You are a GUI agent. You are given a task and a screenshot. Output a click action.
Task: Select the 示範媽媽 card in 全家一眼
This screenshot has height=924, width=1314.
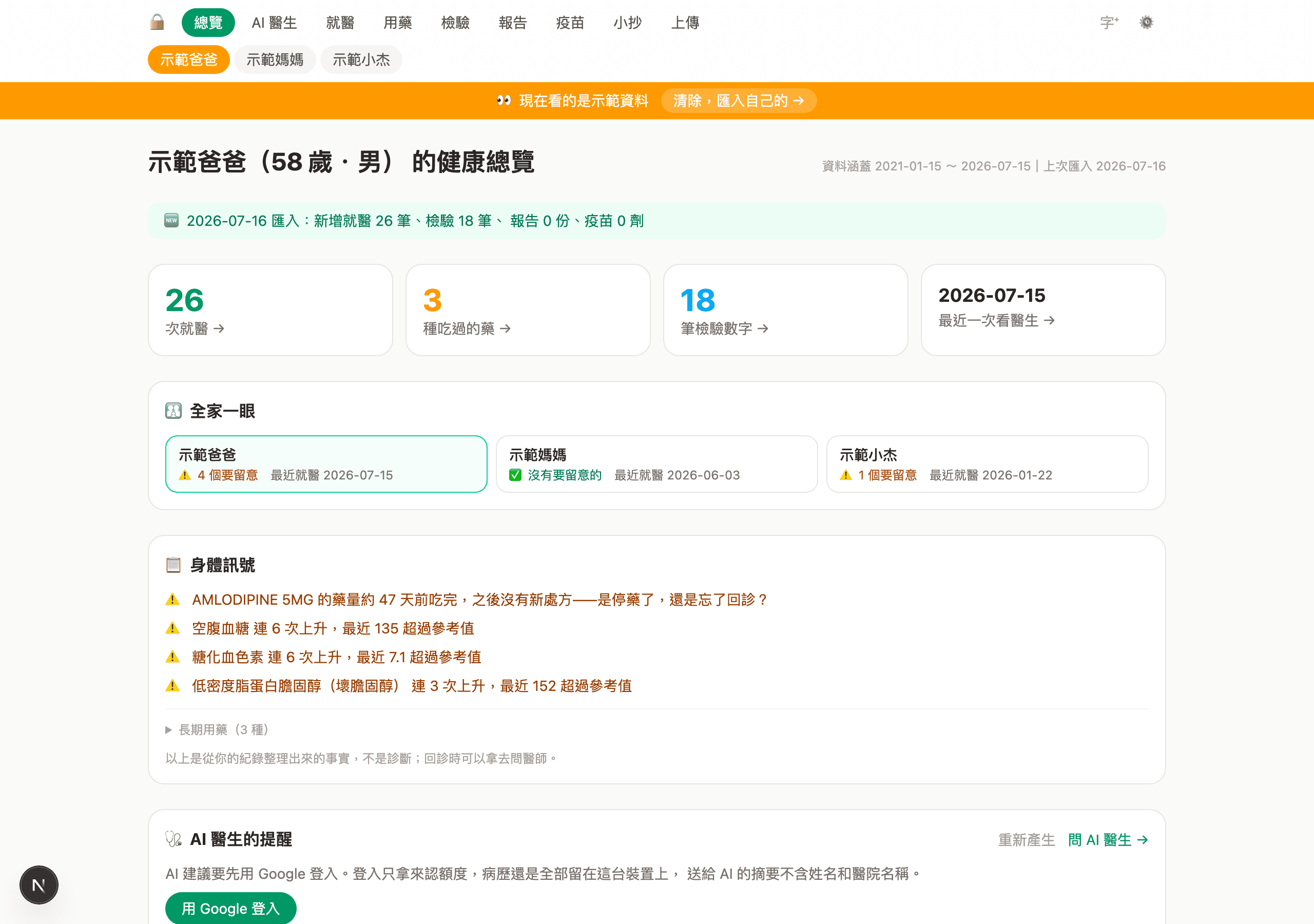click(657, 464)
